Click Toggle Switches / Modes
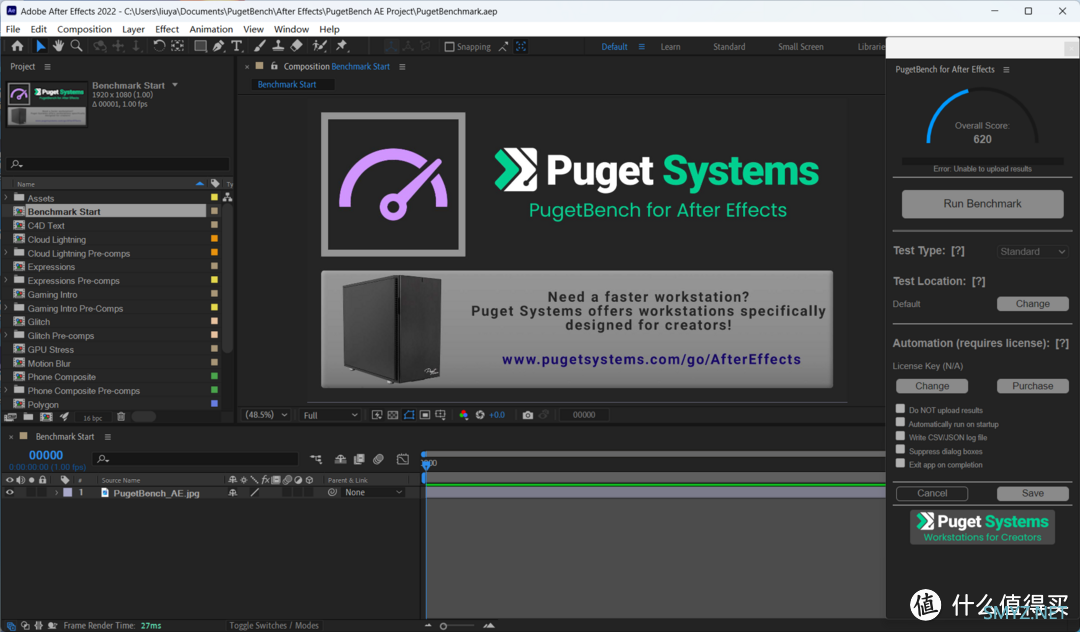 (x=273, y=626)
